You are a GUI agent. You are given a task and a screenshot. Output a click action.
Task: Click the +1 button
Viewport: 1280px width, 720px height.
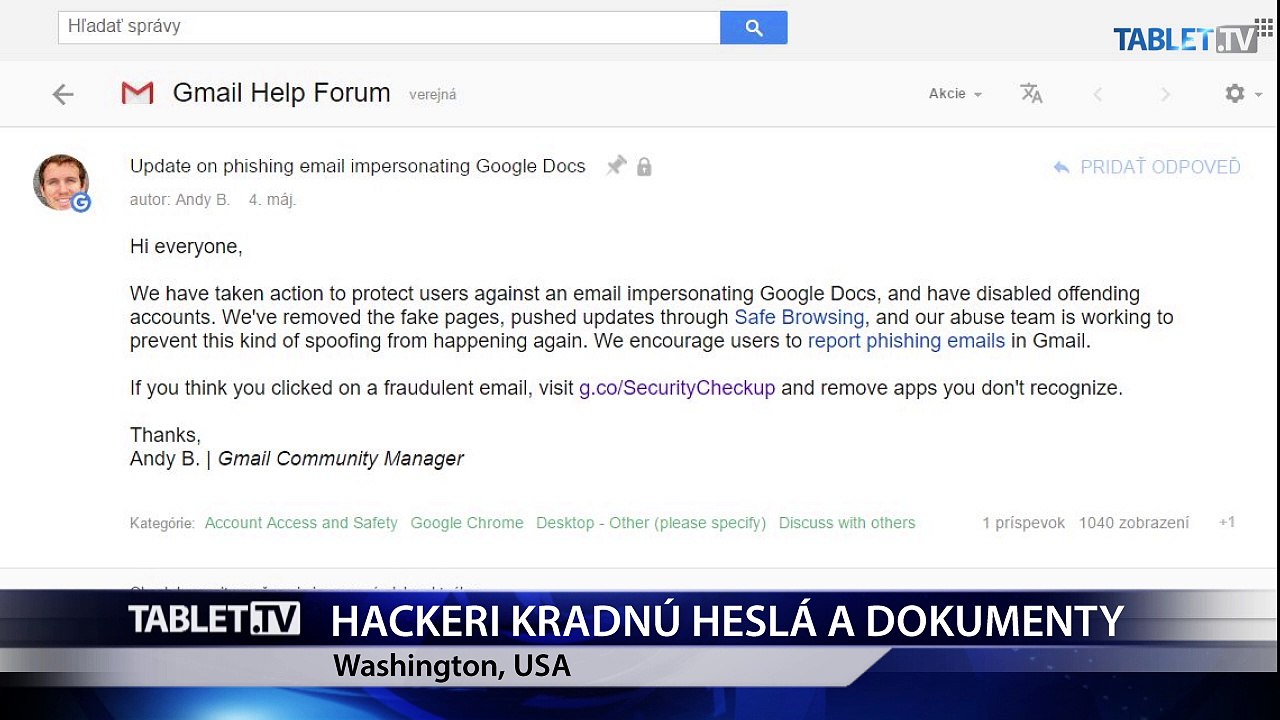pyautogui.click(x=1227, y=522)
